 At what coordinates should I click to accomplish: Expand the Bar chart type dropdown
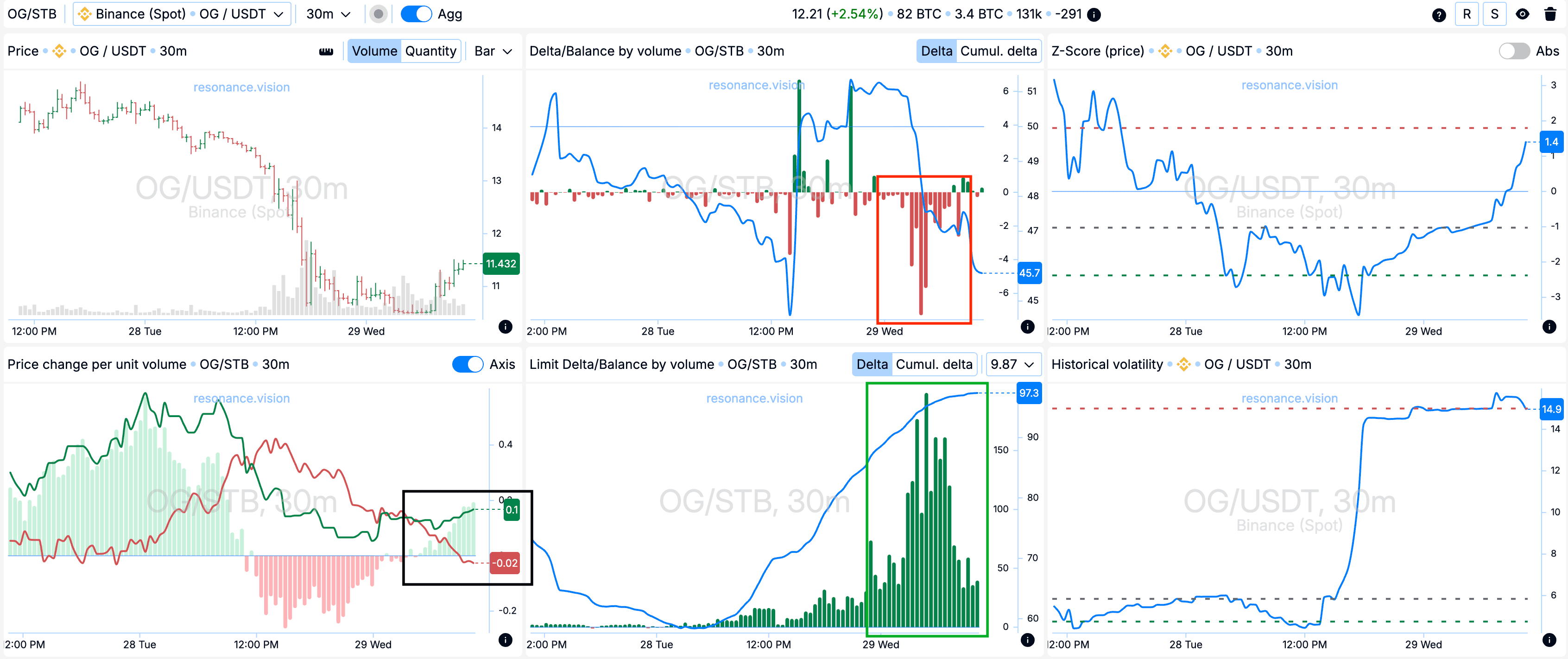click(493, 51)
